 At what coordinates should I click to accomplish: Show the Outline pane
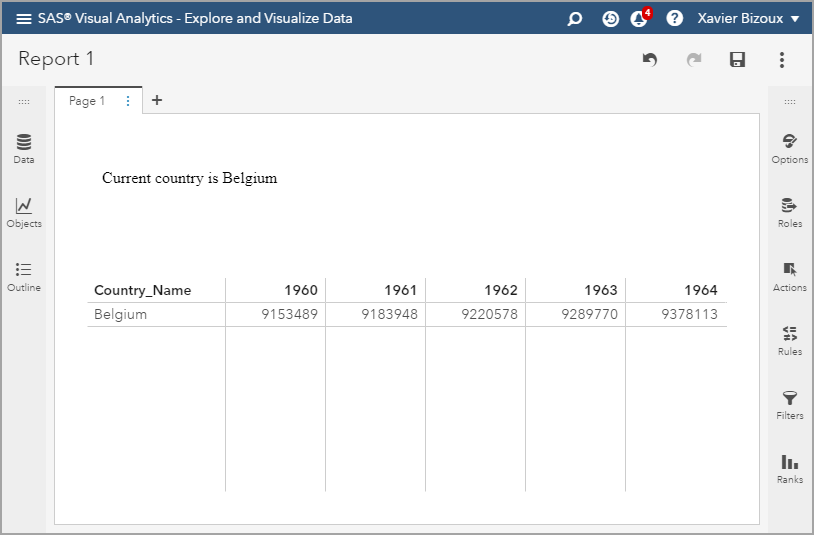[24, 276]
